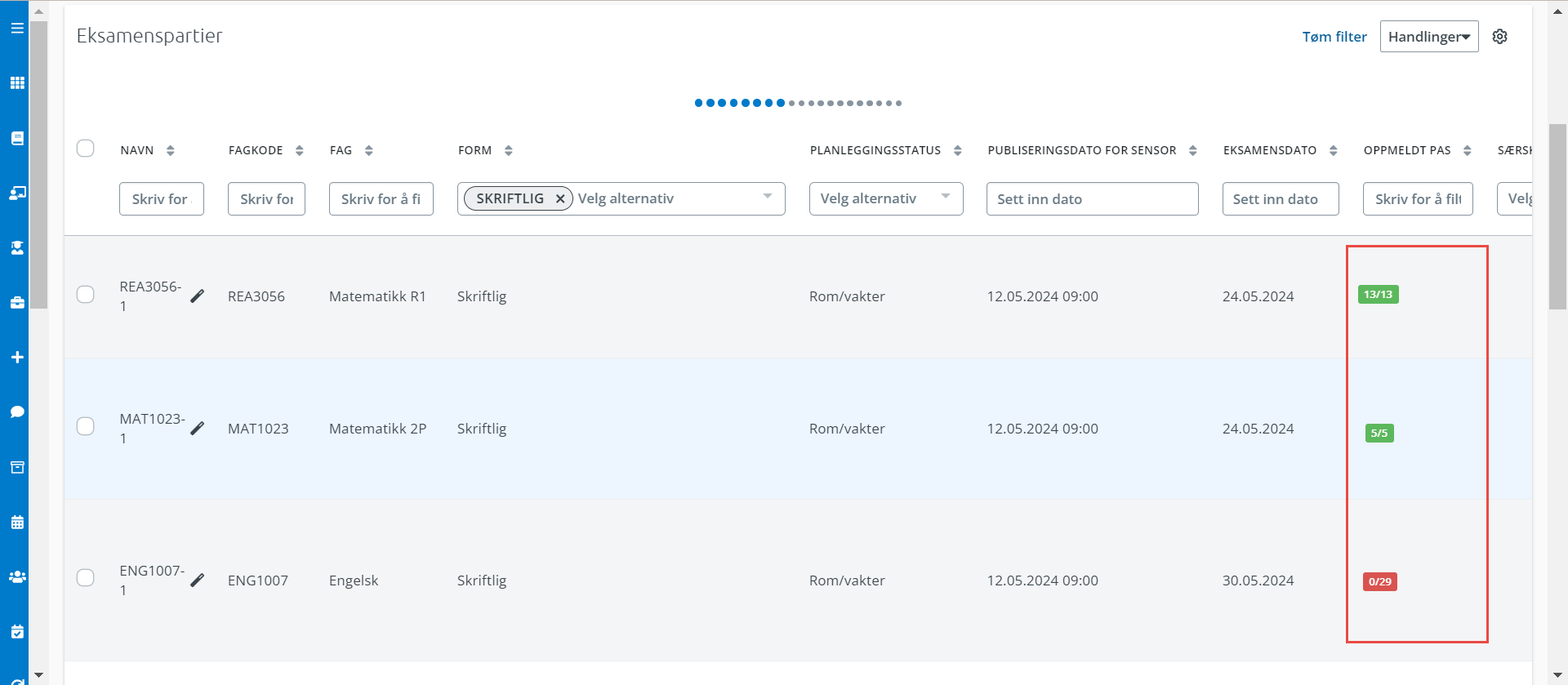The image size is (1568, 685).
Task: Expand the Form filter dropdown arrow
Action: (x=767, y=198)
